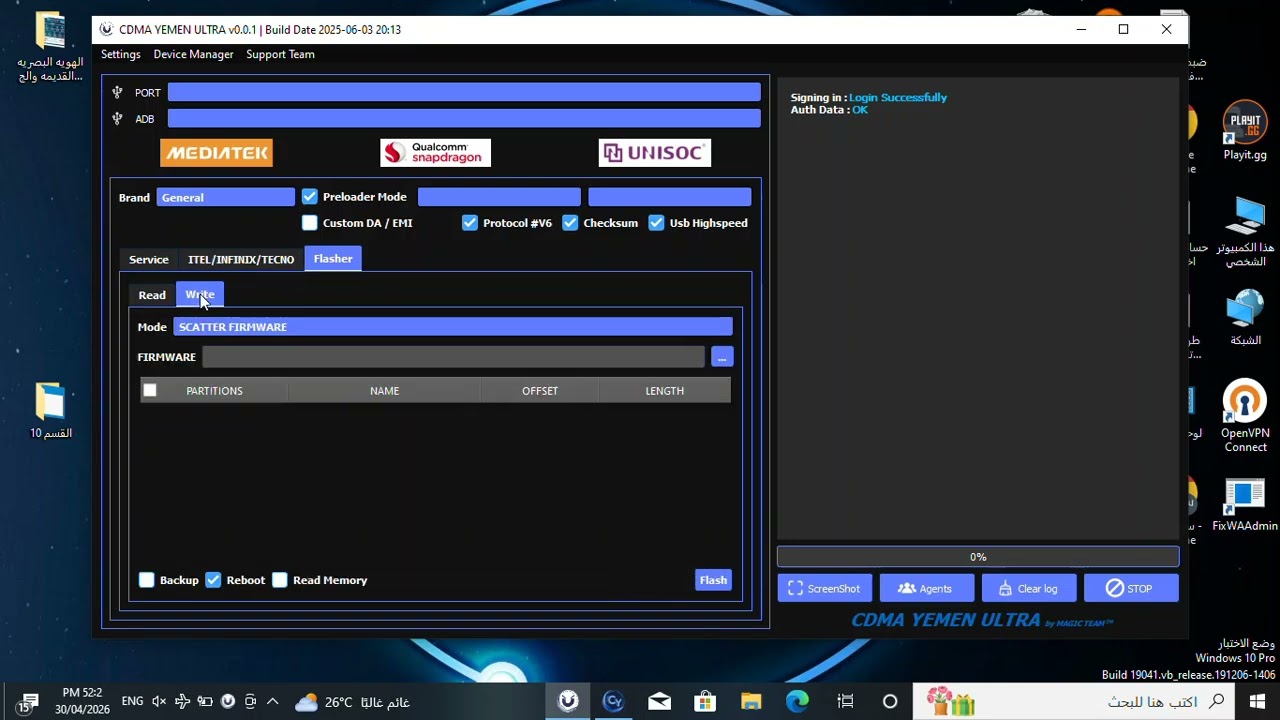Select the Qualcomm Snapdragon chipset logo

point(435,152)
